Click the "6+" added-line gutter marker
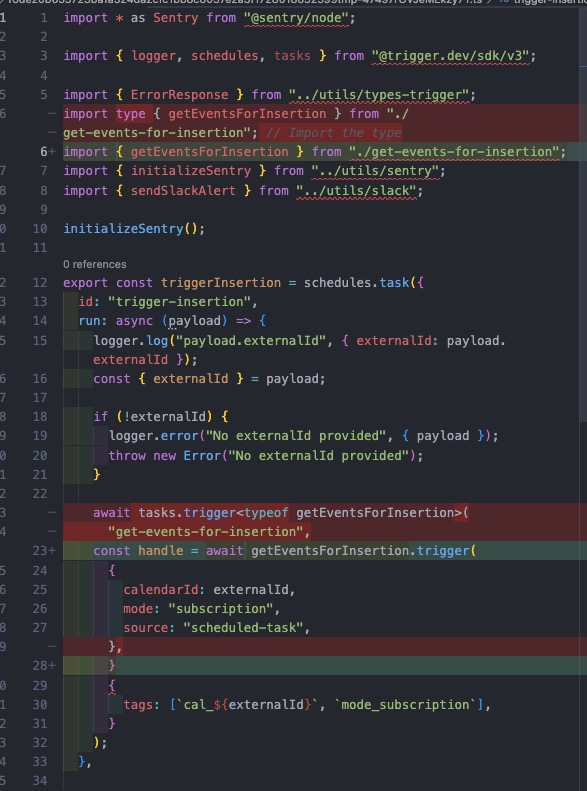Viewport: 587px width, 791px height. [47, 152]
